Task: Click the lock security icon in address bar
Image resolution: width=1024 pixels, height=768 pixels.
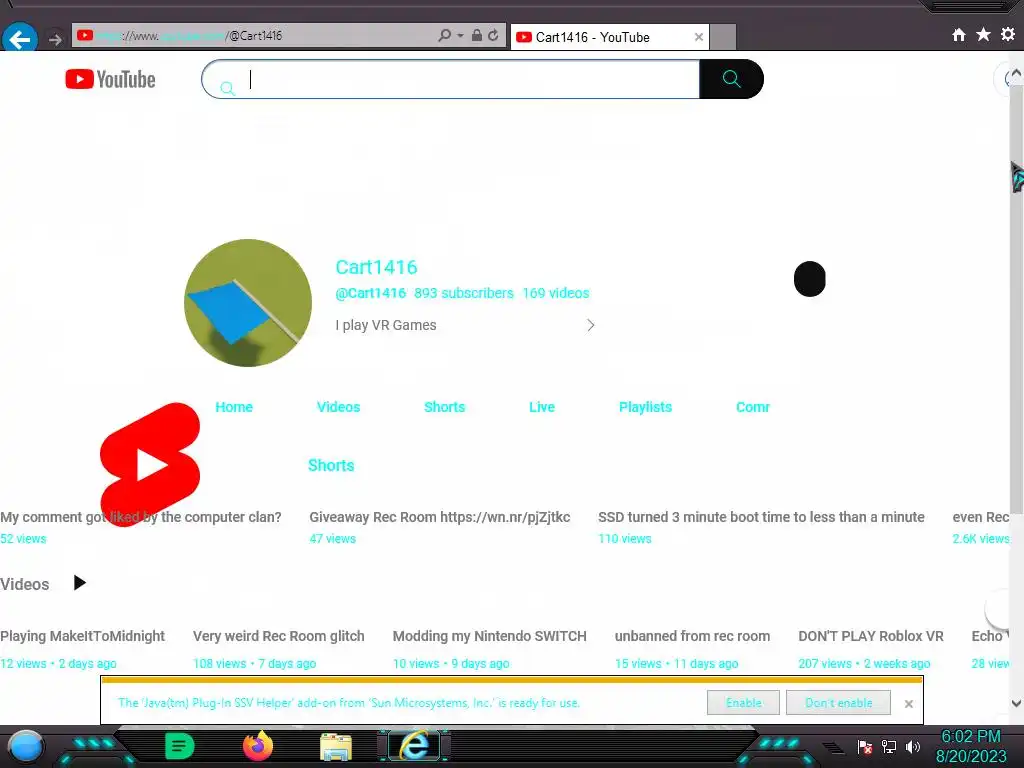Action: pos(477,35)
